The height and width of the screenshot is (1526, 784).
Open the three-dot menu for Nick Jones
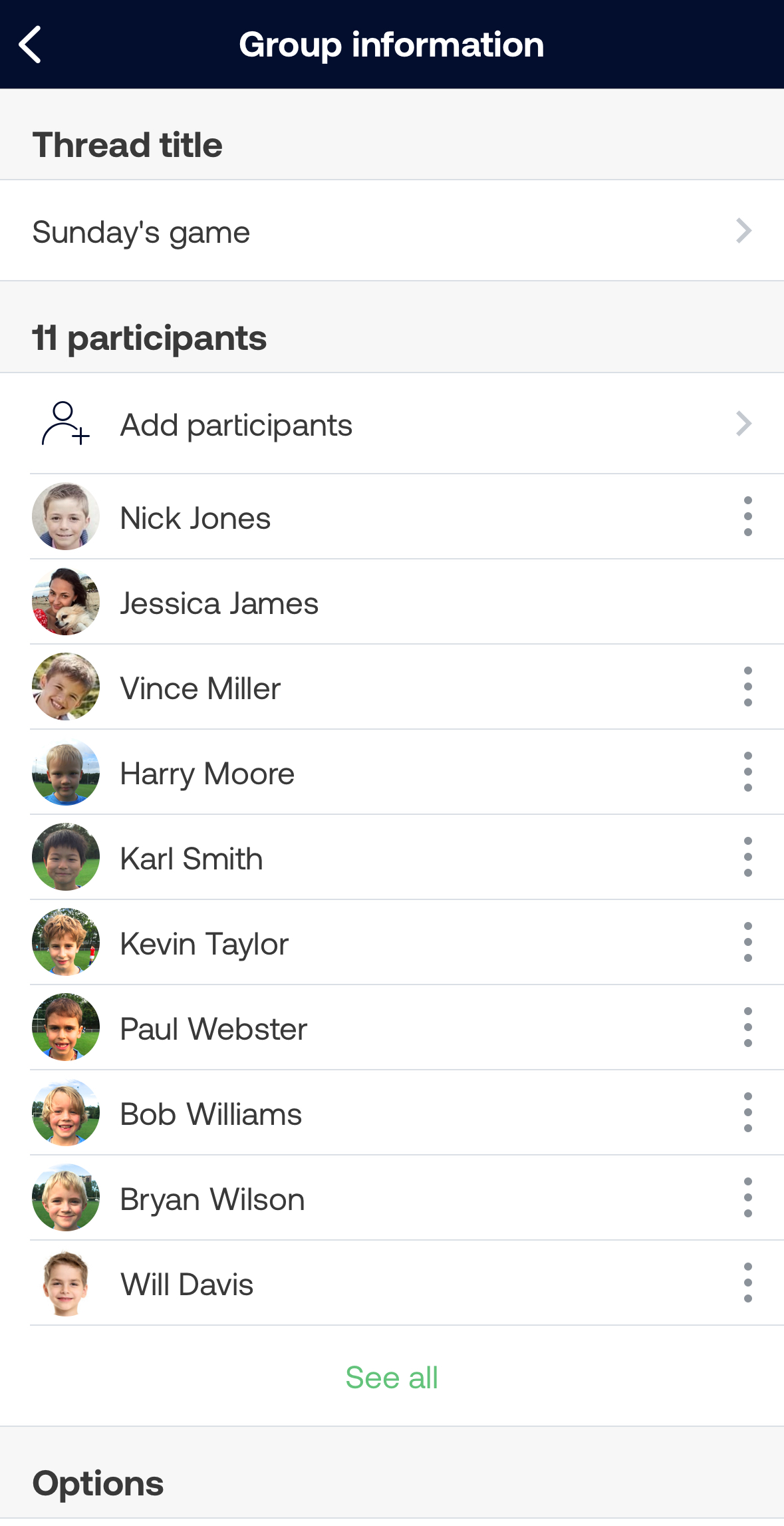[x=747, y=516]
